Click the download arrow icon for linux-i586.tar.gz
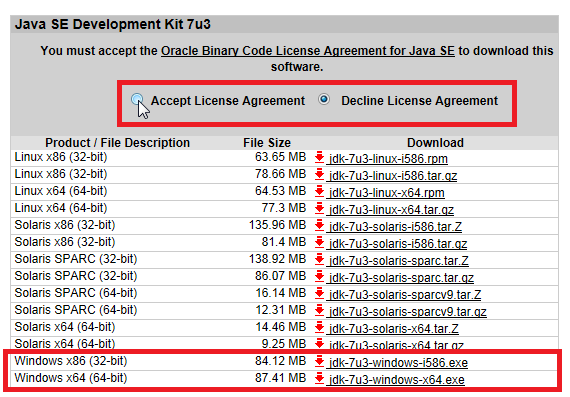Image resolution: width=570 pixels, height=397 pixels. (320, 175)
